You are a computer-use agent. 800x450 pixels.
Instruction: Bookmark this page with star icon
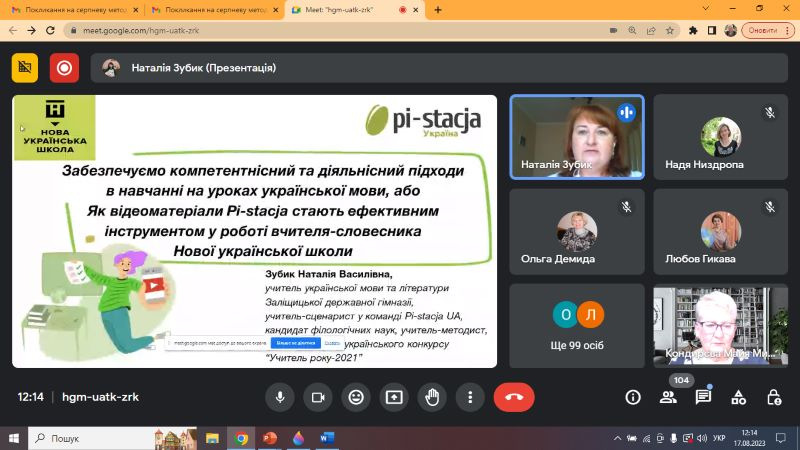coord(670,31)
